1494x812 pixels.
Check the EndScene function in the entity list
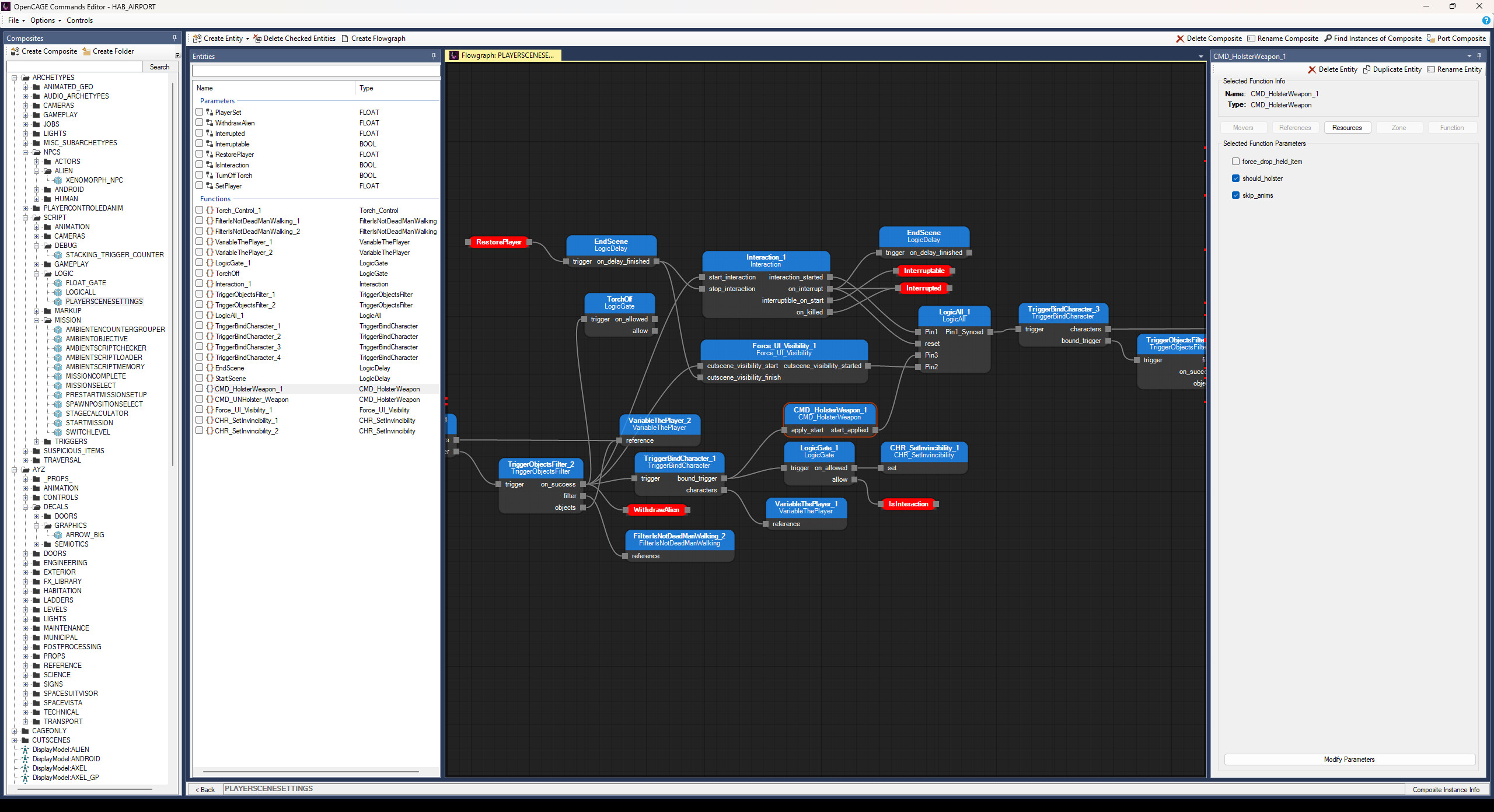[x=200, y=367]
